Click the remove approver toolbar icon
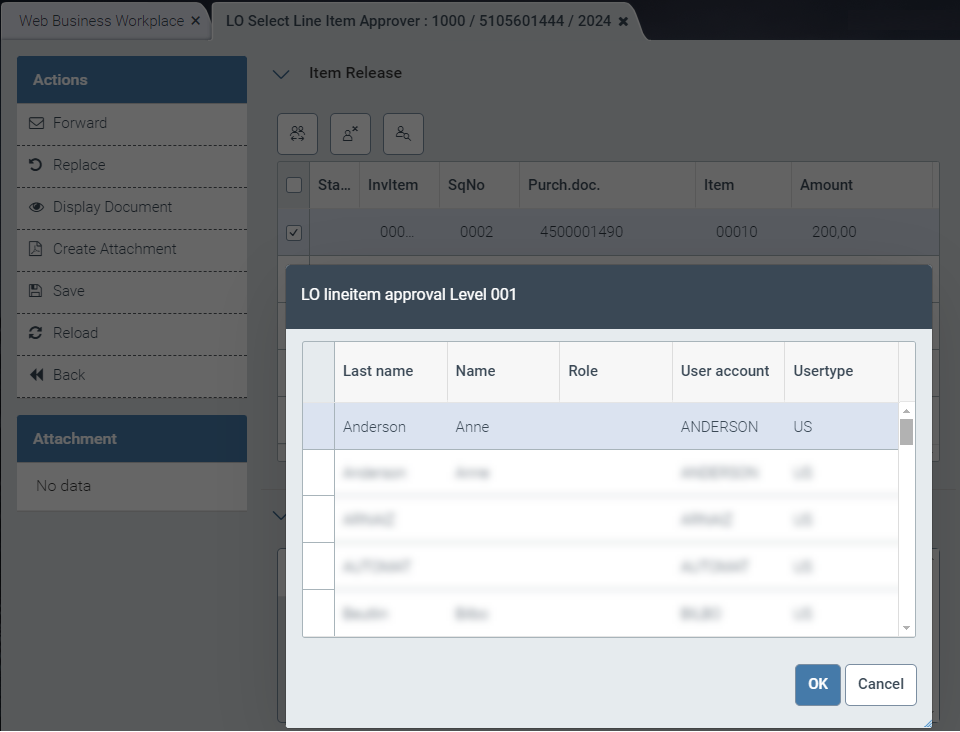This screenshot has width=960, height=732. point(350,134)
